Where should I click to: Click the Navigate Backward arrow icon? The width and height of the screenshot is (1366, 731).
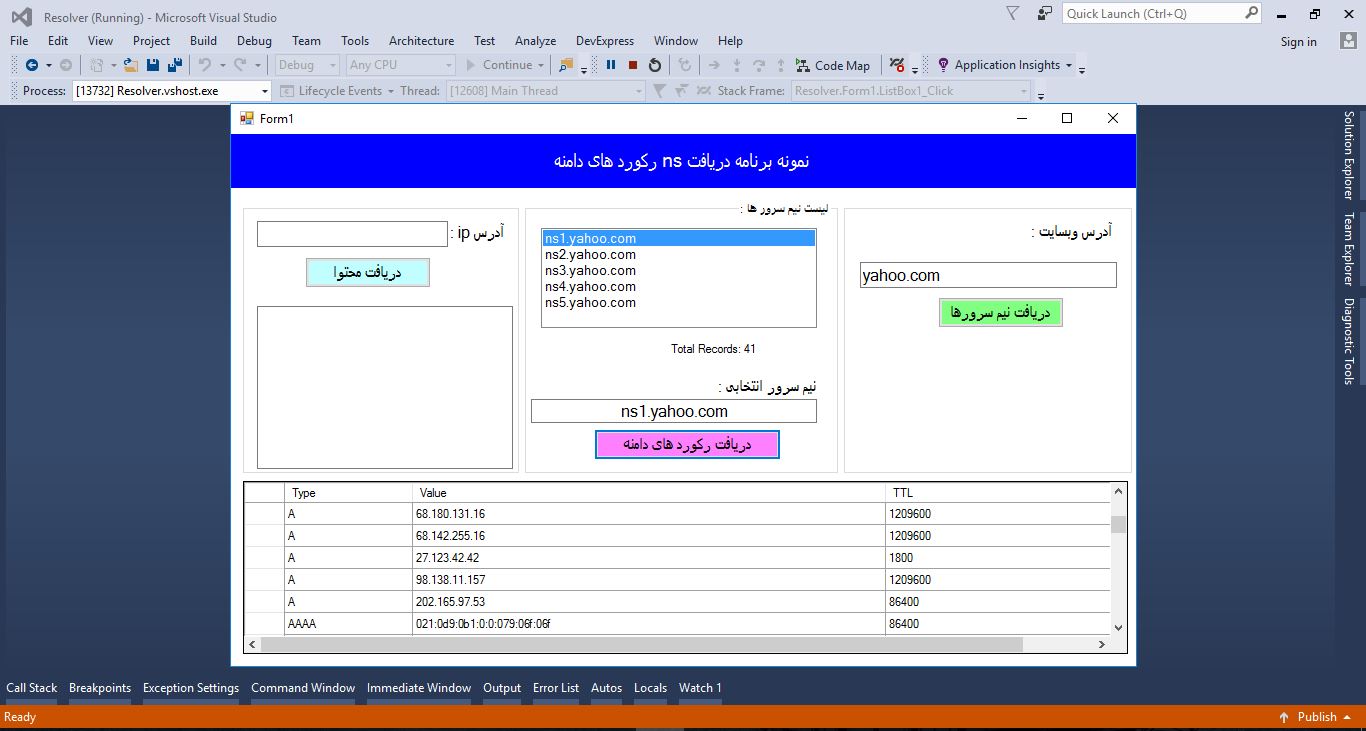pyautogui.click(x=33, y=64)
